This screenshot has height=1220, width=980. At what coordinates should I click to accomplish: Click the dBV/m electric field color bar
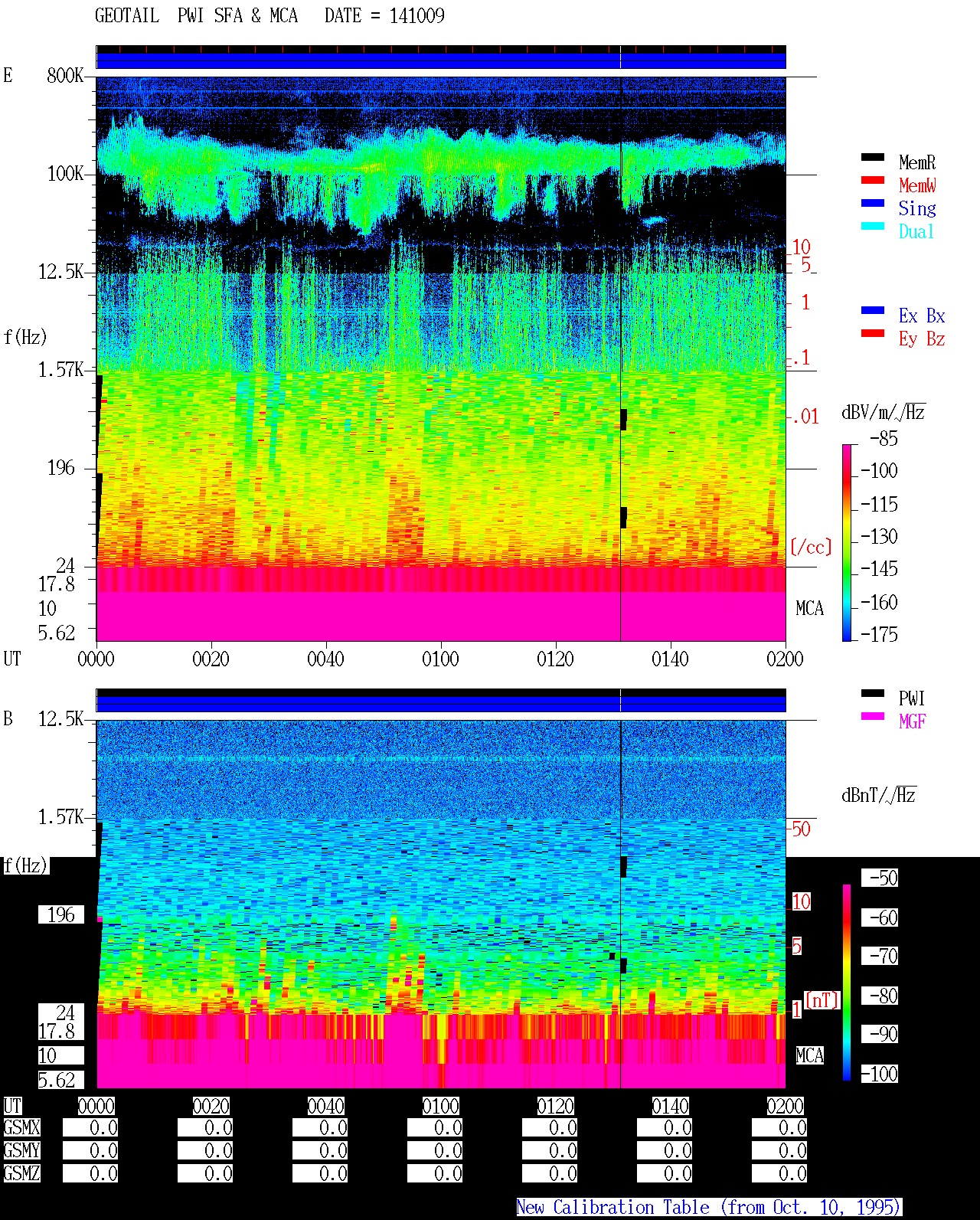847,542
